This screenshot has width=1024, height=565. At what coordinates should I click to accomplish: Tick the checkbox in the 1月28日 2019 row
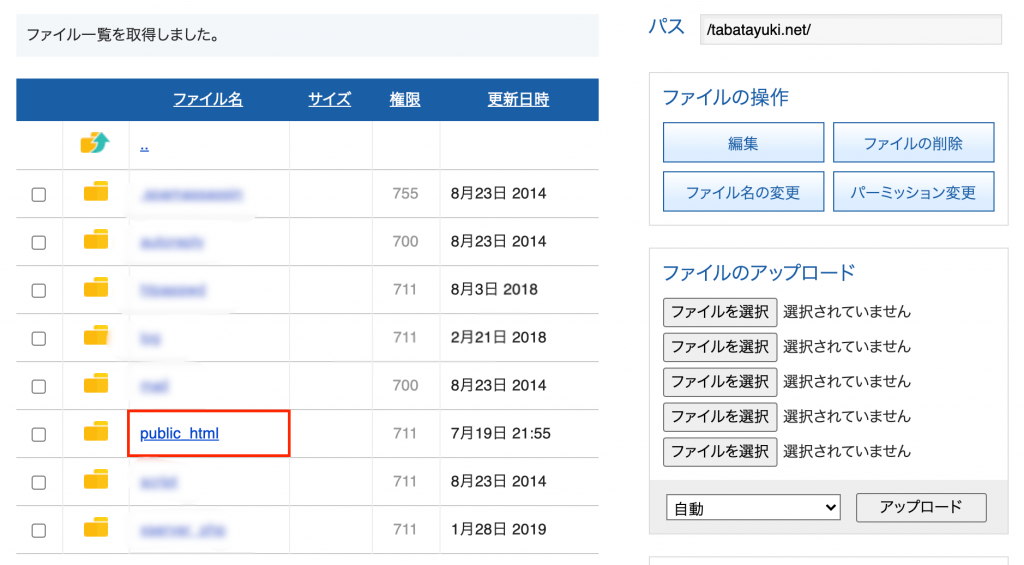point(39,530)
